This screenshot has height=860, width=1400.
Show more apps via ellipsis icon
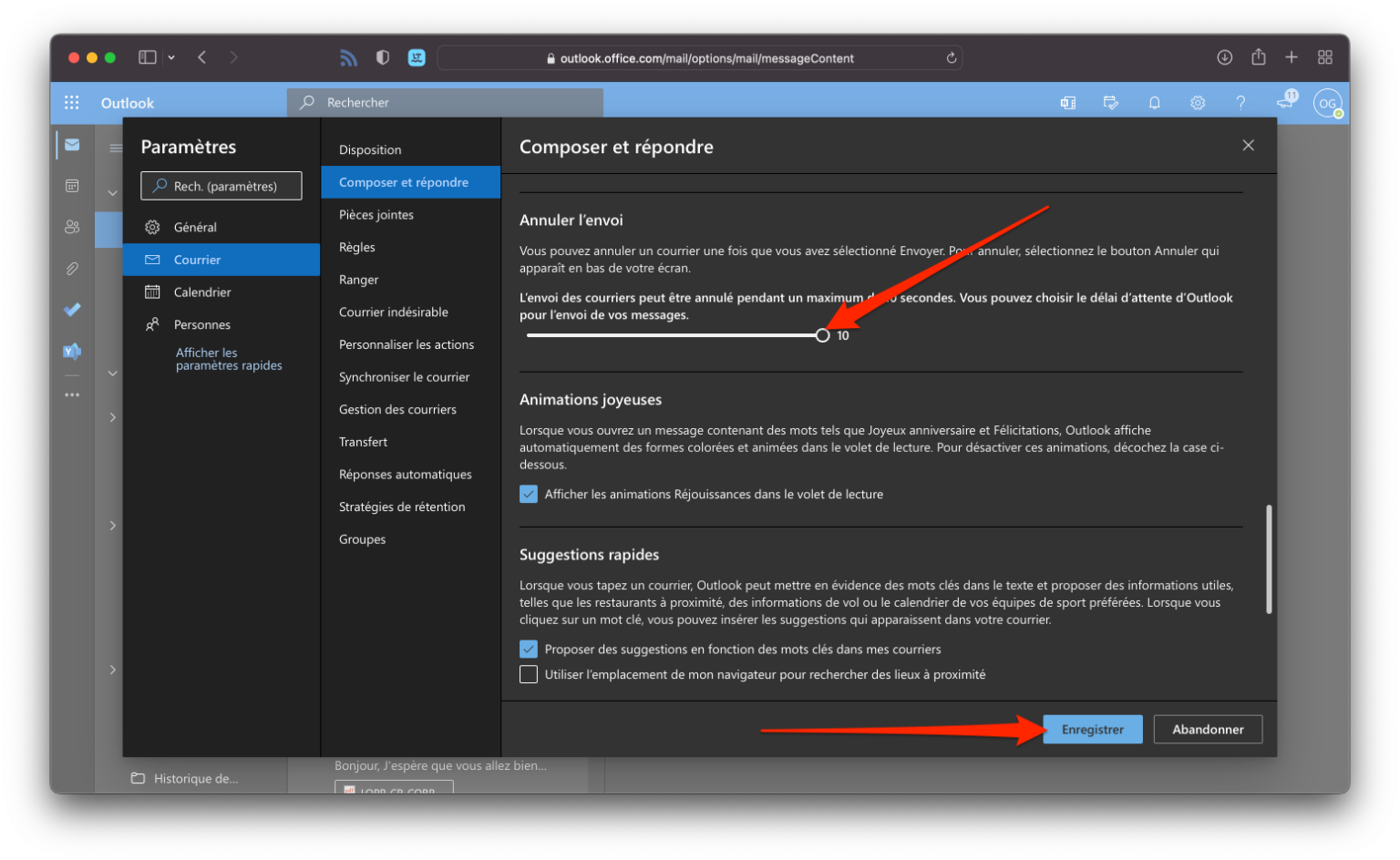pos(72,394)
